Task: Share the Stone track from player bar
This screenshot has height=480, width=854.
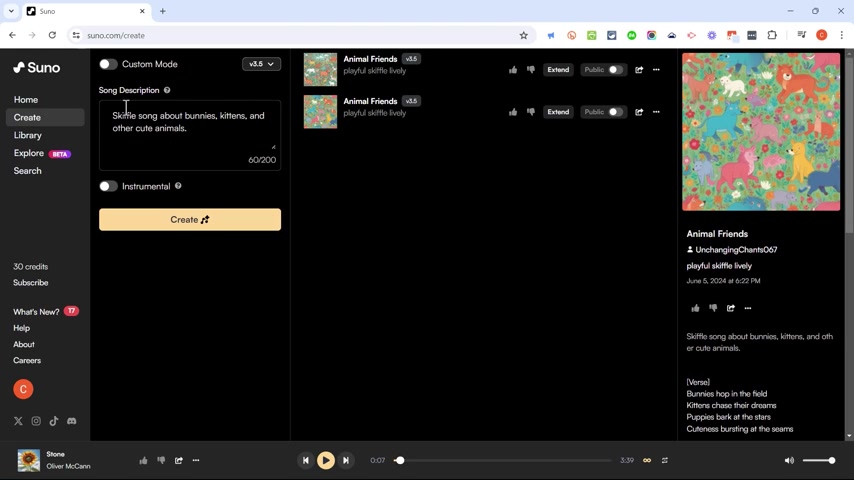Action: 179,460
